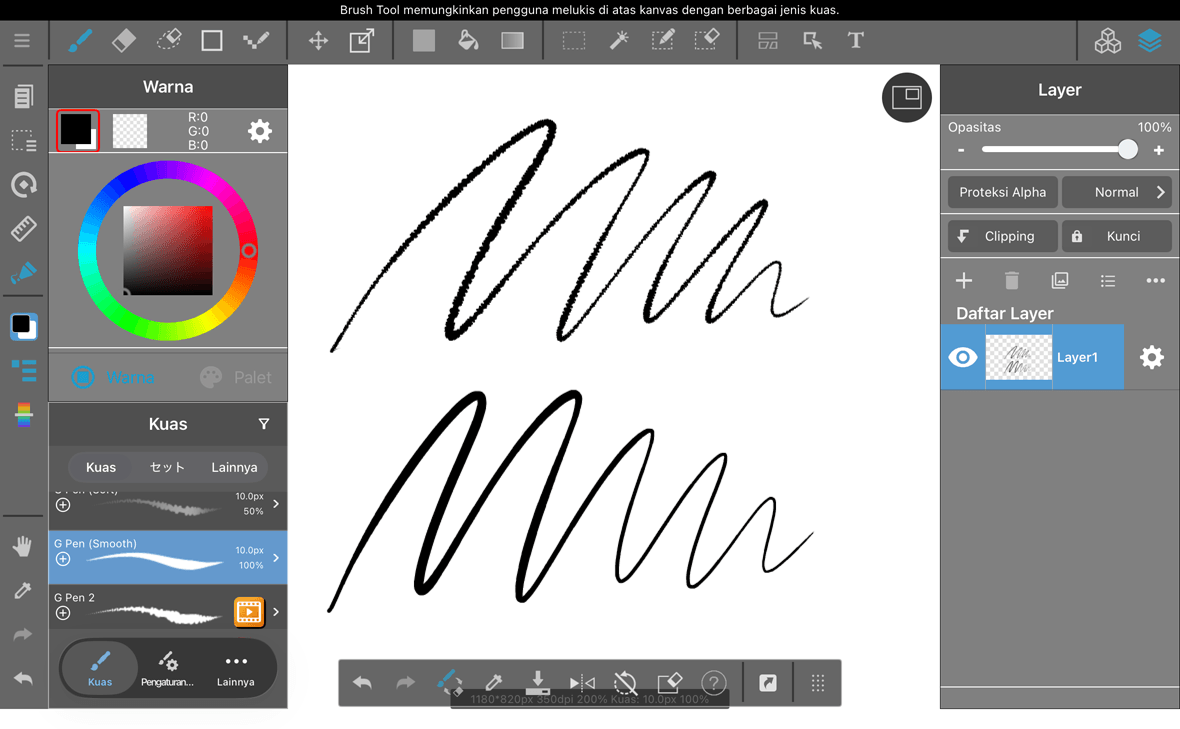
Task: Switch to the Kuas brush tab
Action: [x=101, y=467]
